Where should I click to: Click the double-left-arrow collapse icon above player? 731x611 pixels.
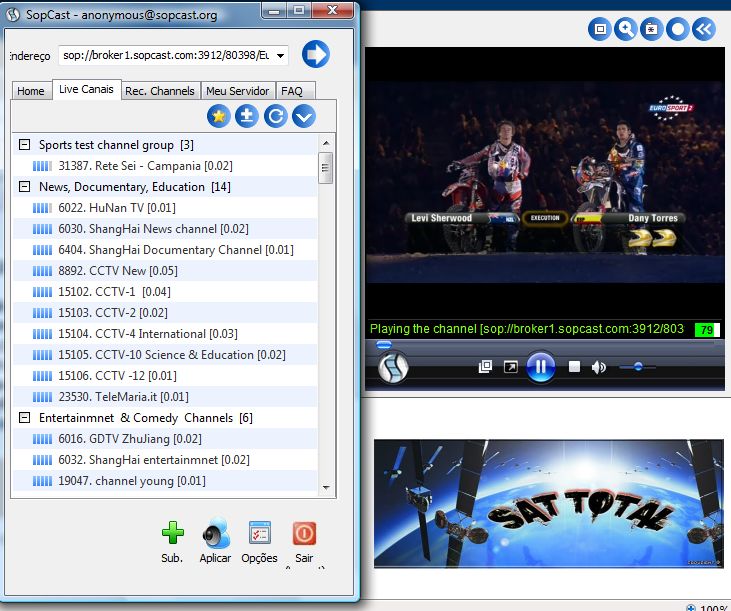[703, 29]
